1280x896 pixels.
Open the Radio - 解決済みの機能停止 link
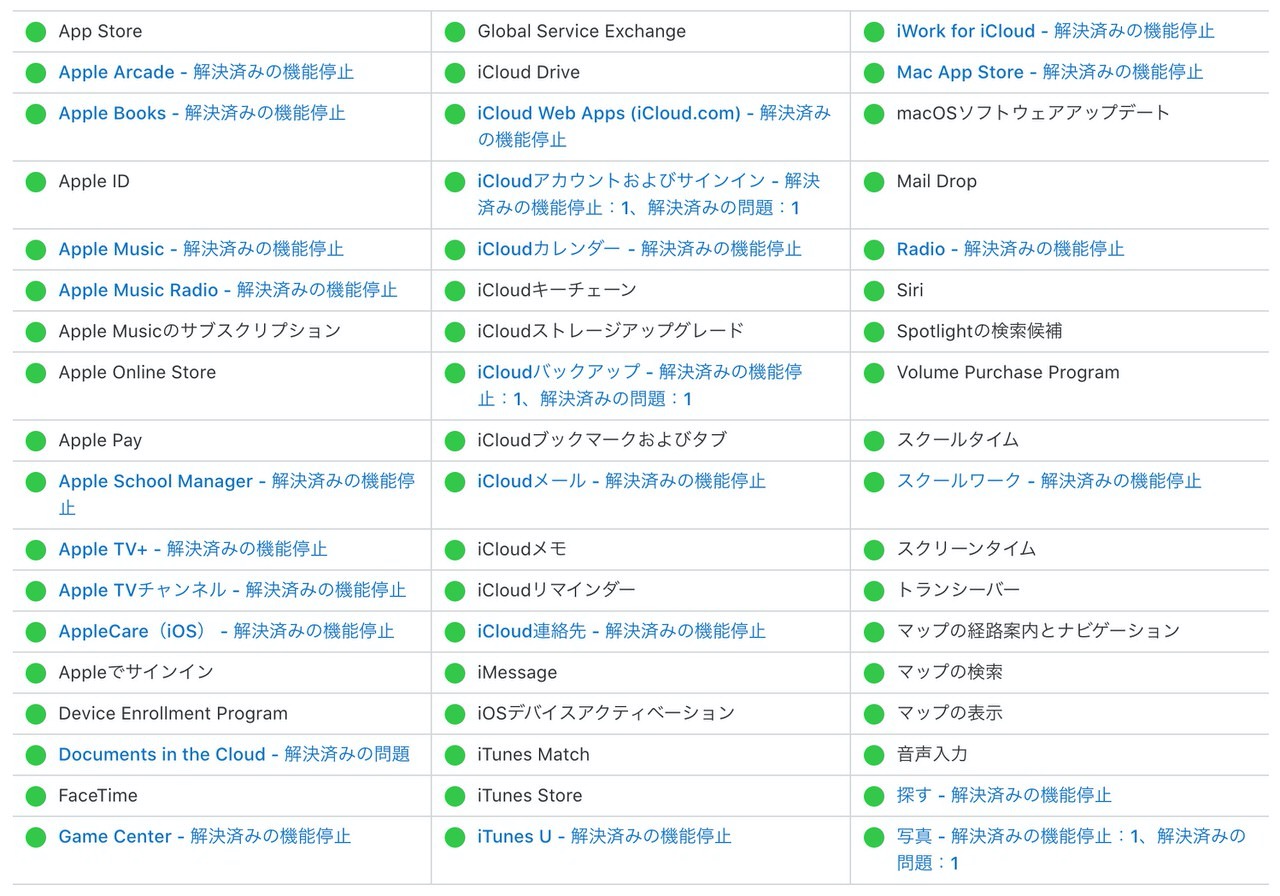[x=1011, y=249]
